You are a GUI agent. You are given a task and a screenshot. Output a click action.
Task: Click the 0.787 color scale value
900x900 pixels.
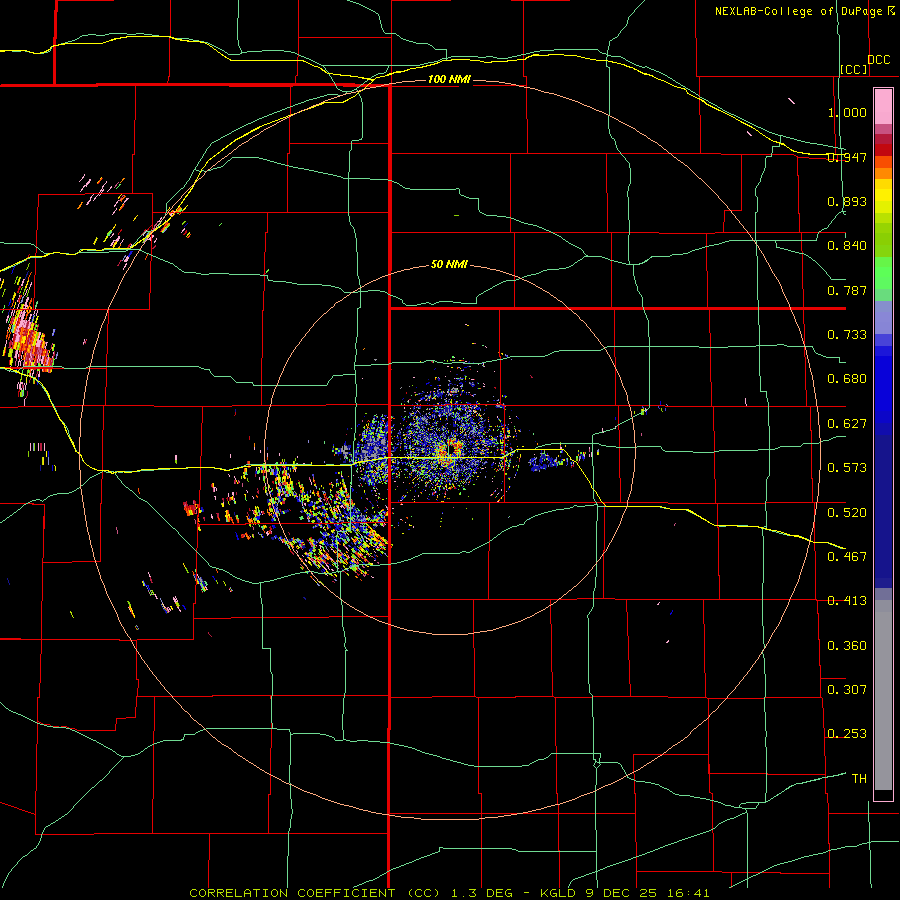[847, 290]
